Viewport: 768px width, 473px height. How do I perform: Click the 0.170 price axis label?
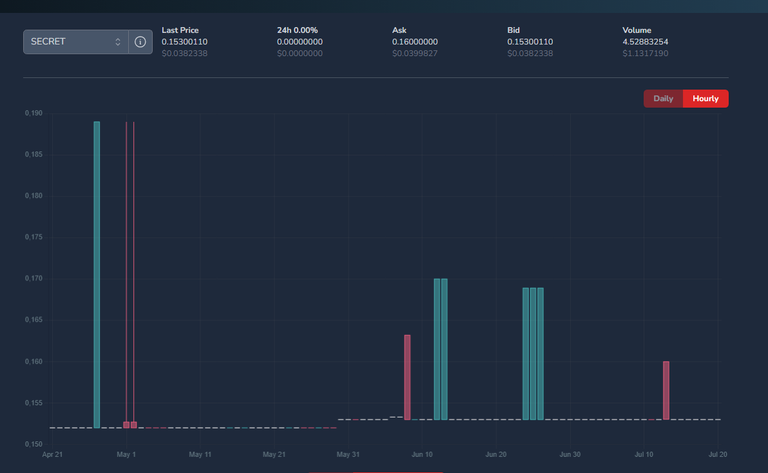(33, 278)
